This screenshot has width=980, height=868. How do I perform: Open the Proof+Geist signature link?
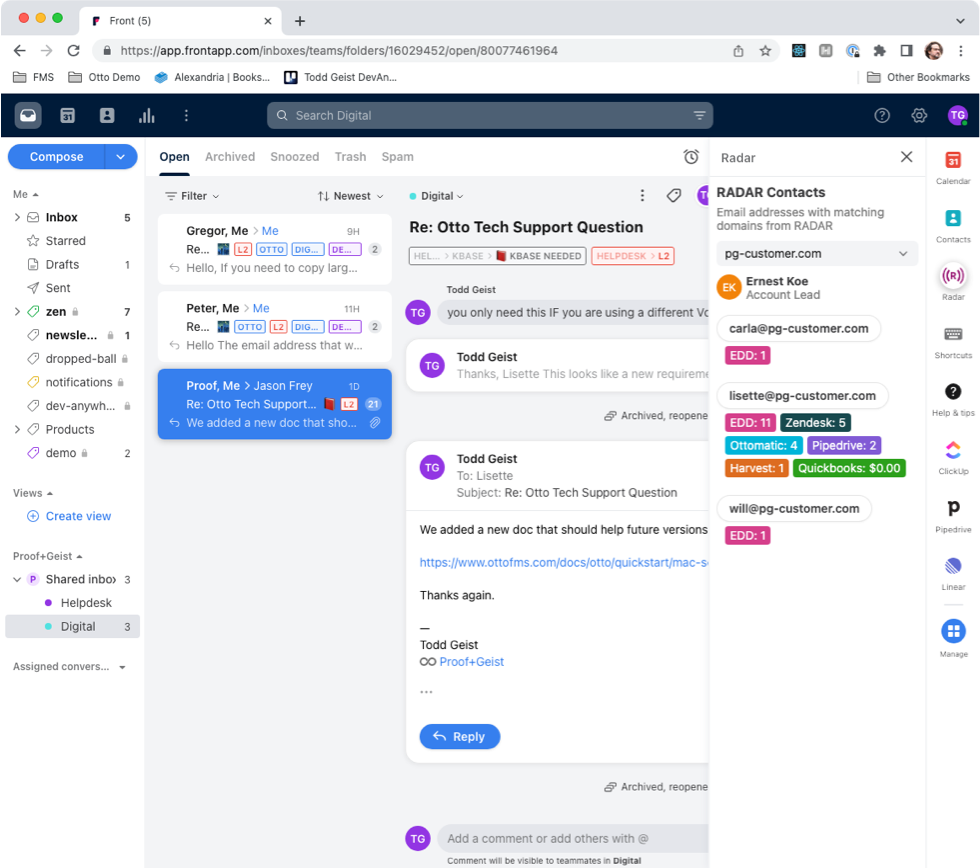pos(471,662)
